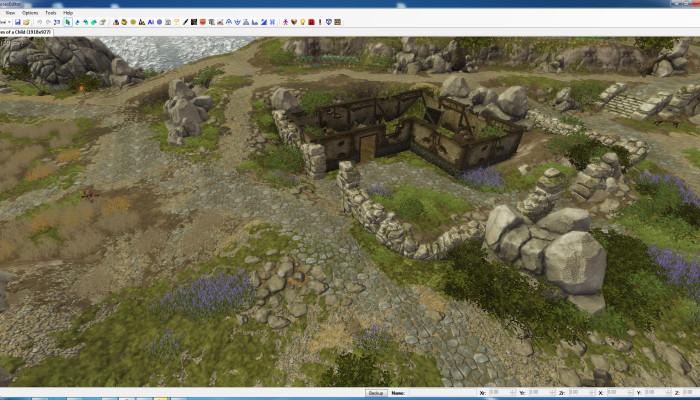Click the brown pot icon beside the light bulb
The height and width of the screenshot is (400, 700).
pyautogui.click(x=294, y=22)
